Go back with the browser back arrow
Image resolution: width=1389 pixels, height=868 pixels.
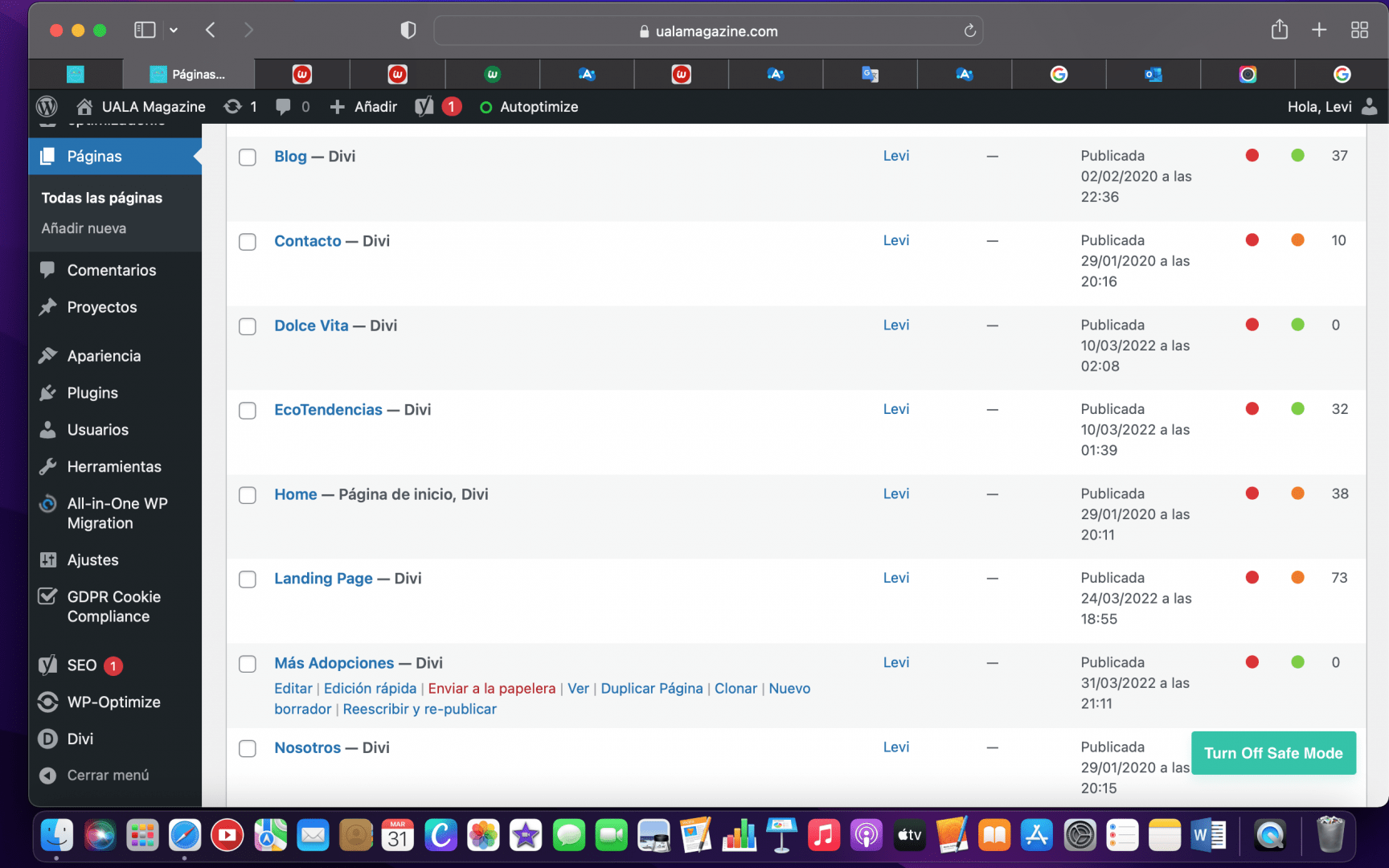(x=211, y=31)
